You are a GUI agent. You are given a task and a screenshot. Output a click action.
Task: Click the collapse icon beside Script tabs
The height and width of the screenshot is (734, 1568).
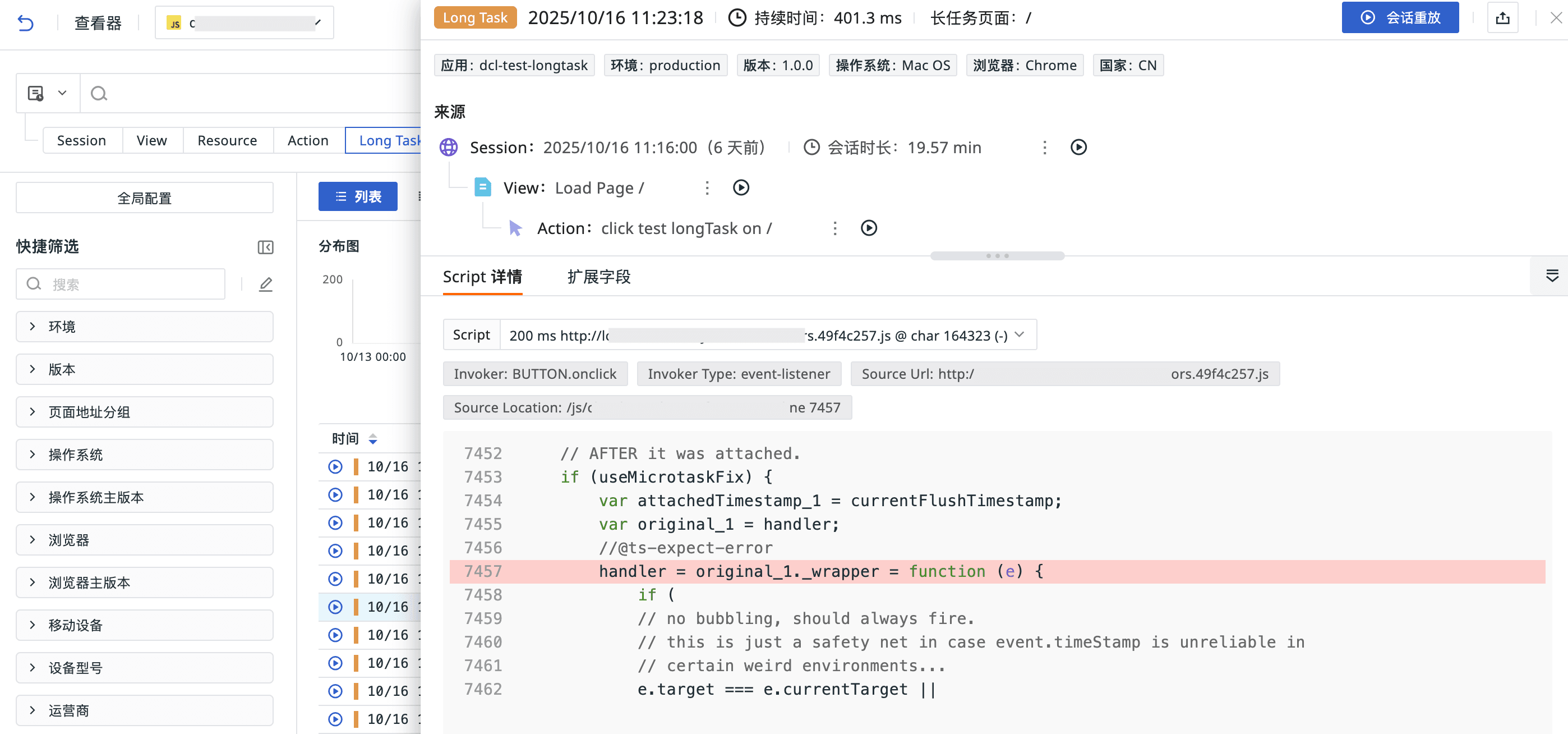tap(1552, 276)
